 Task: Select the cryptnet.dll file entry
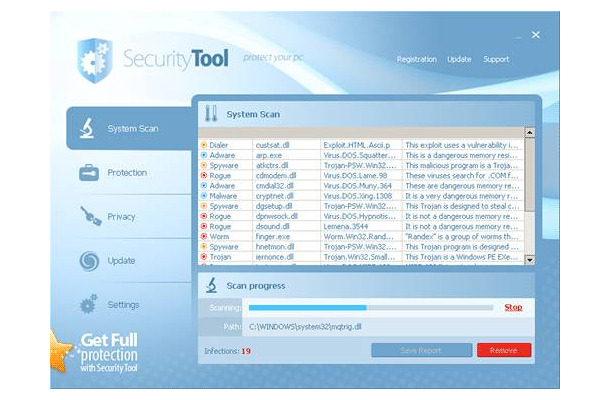(273, 196)
